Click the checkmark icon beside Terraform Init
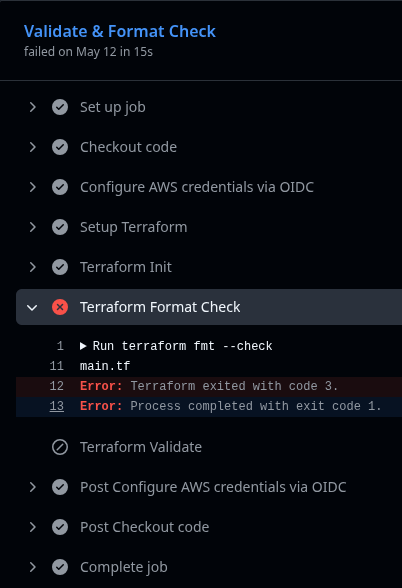This screenshot has height=588, width=402. click(x=60, y=267)
